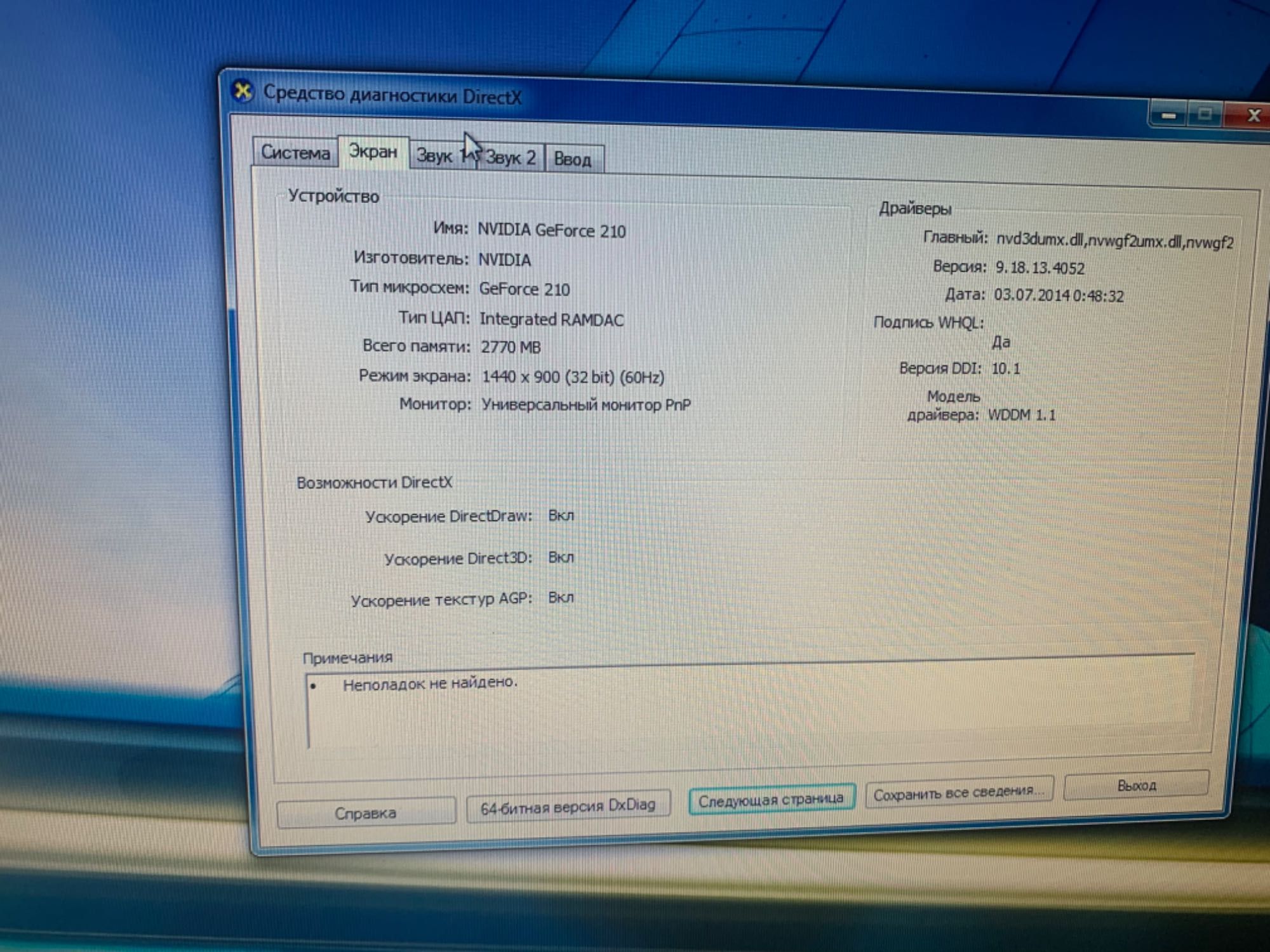The image size is (1270, 952).
Task: Click total memory value 2770 MB
Action: tap(511, 347)
